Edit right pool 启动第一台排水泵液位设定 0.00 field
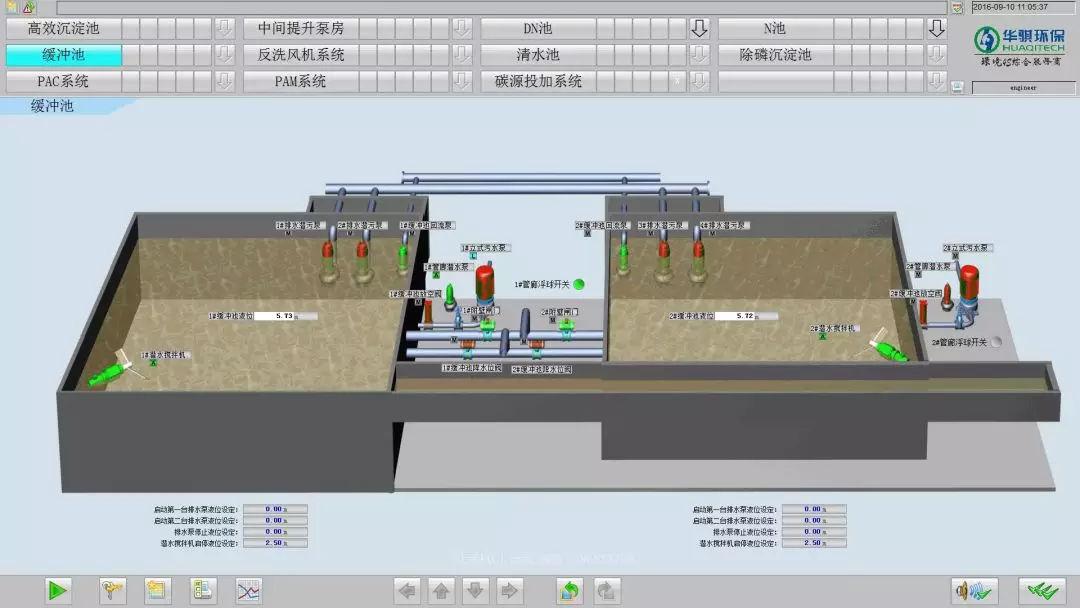1080x608 pixels. click(x=814, y=509)
